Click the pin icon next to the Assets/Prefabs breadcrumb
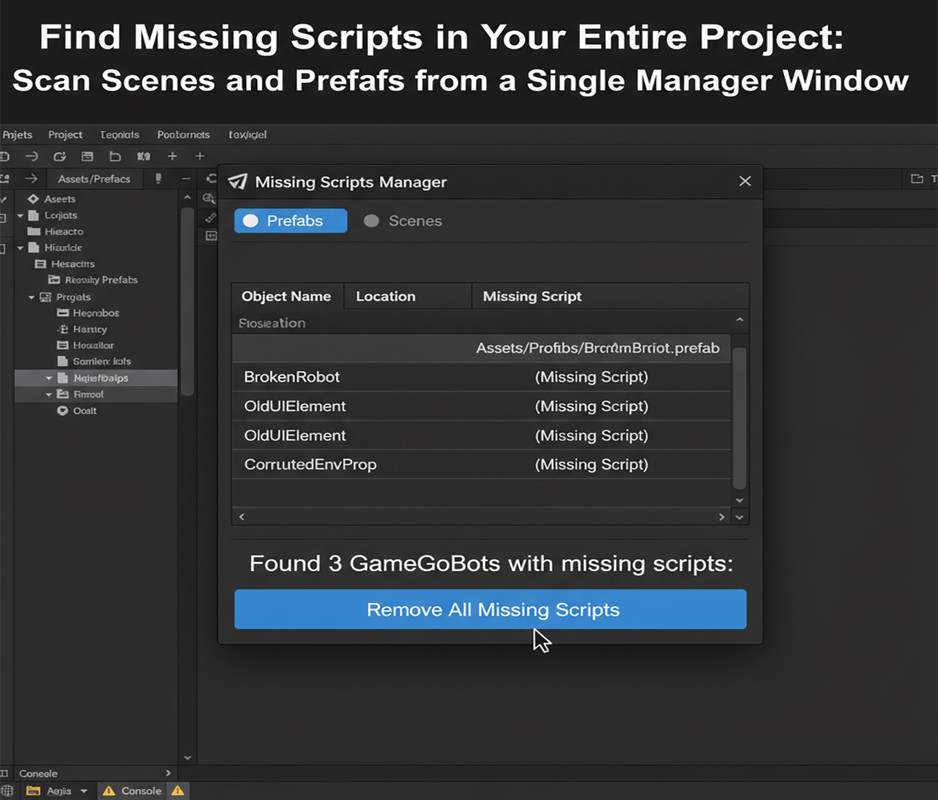Screen dimensions: 938x800 (157, 178)
